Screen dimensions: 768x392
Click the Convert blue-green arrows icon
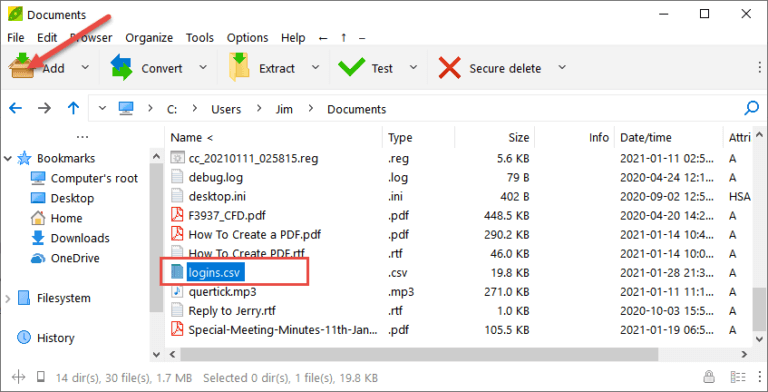(121, 68)
